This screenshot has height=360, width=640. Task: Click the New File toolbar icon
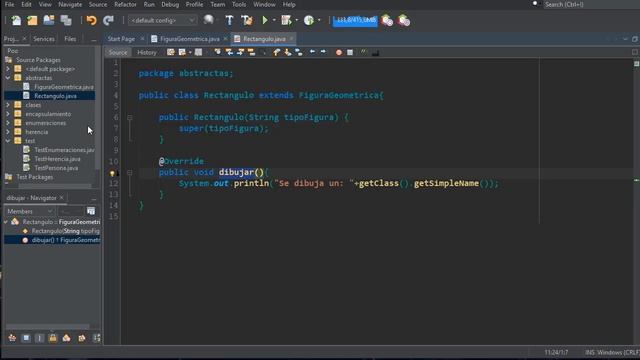coord(16,20)
